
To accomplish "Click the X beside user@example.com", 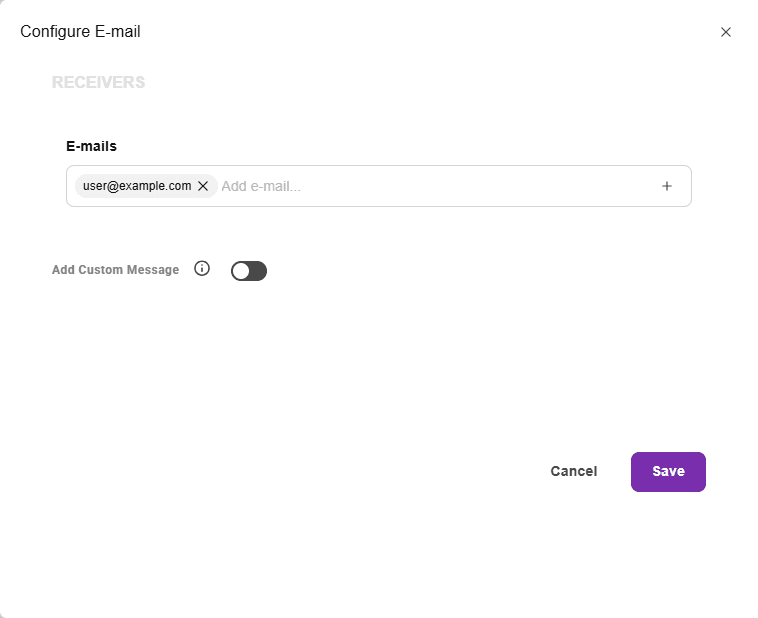I will [203, 186].
